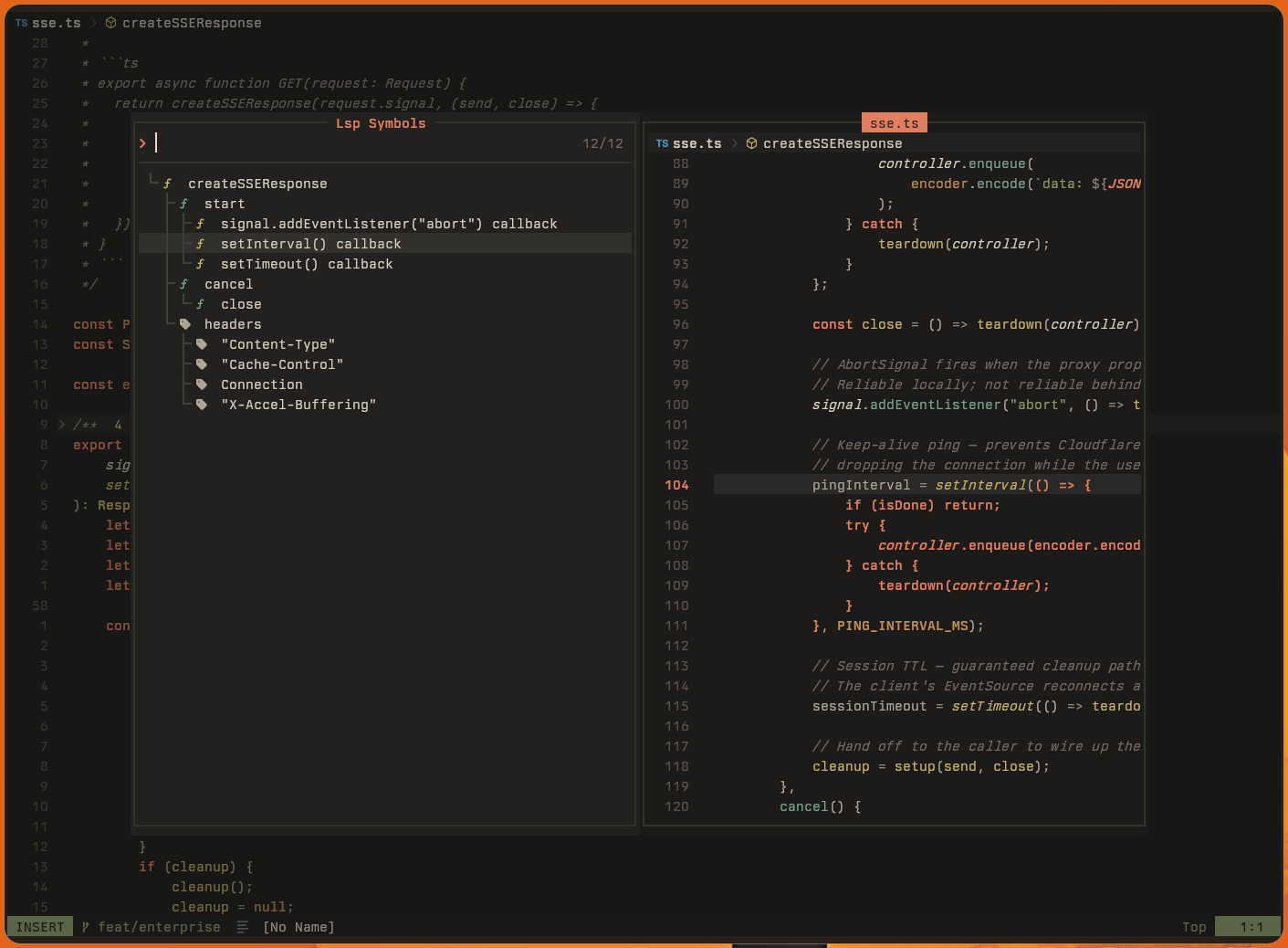Click "cleanup = null;" in background editor
Viewport: 1288px width, 948px height.
[233, 907]
